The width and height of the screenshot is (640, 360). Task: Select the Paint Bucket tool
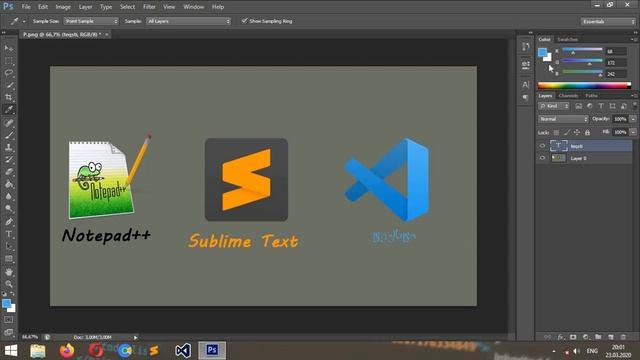point(9,184)
